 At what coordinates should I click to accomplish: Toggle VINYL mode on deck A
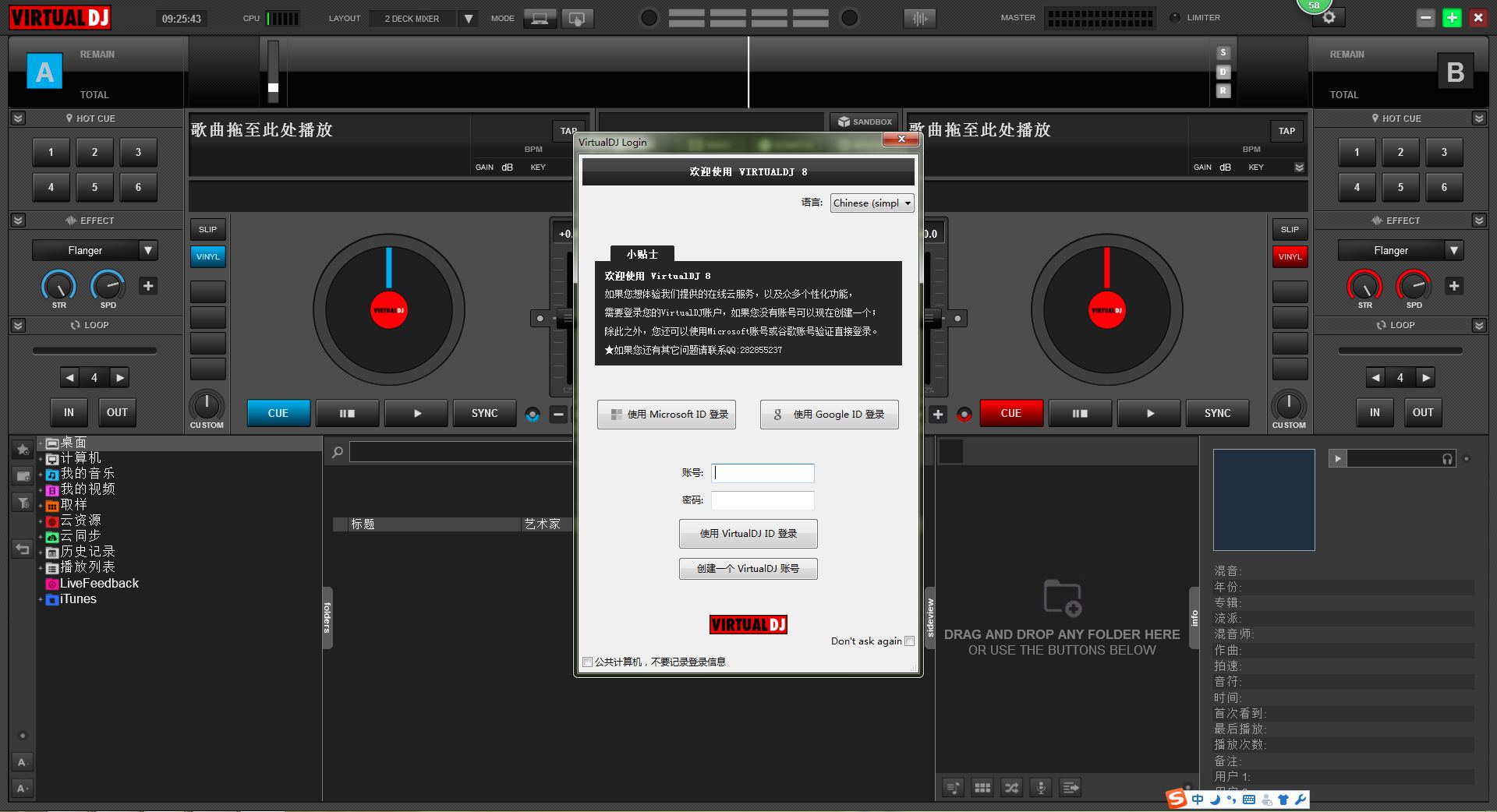(x=208, y=256)
